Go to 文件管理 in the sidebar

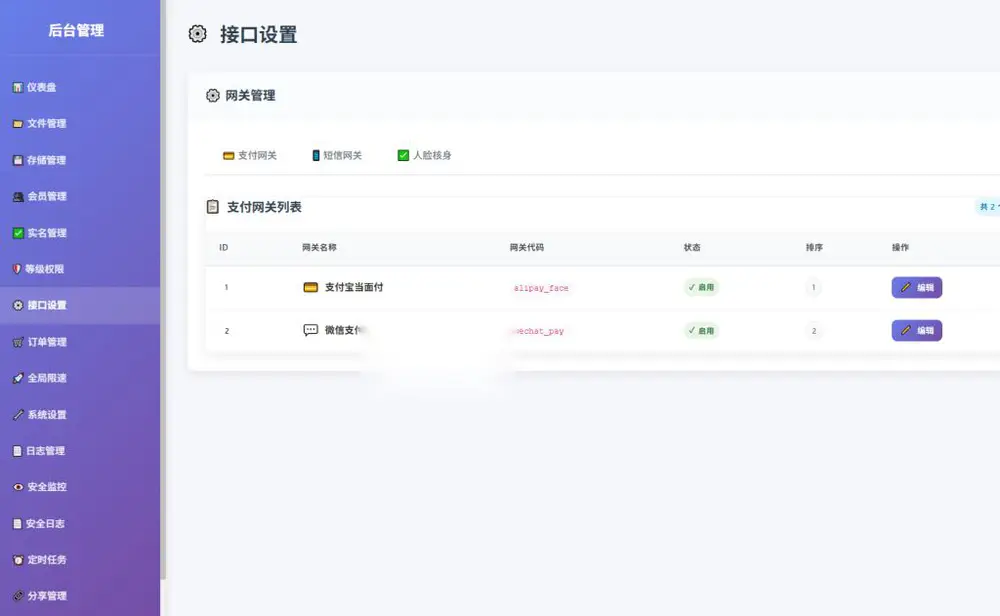tap(80, 124)
